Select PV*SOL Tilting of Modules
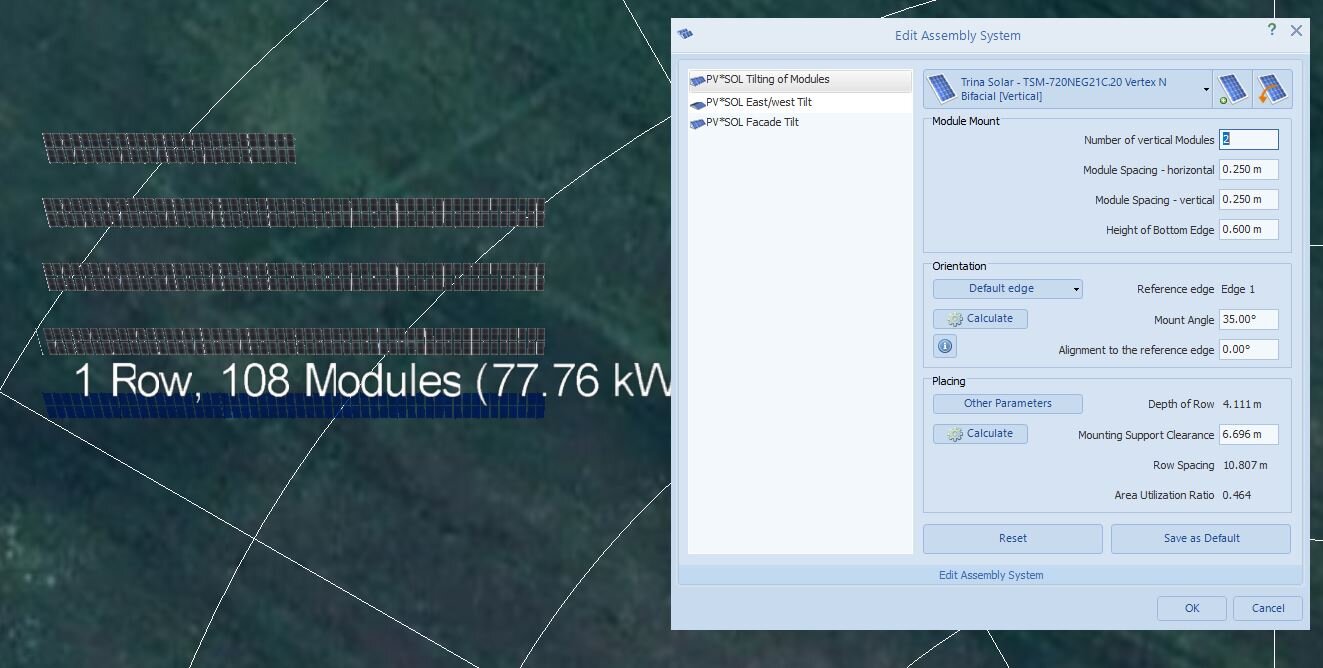The image size is (1323, 668). (767, 80)
